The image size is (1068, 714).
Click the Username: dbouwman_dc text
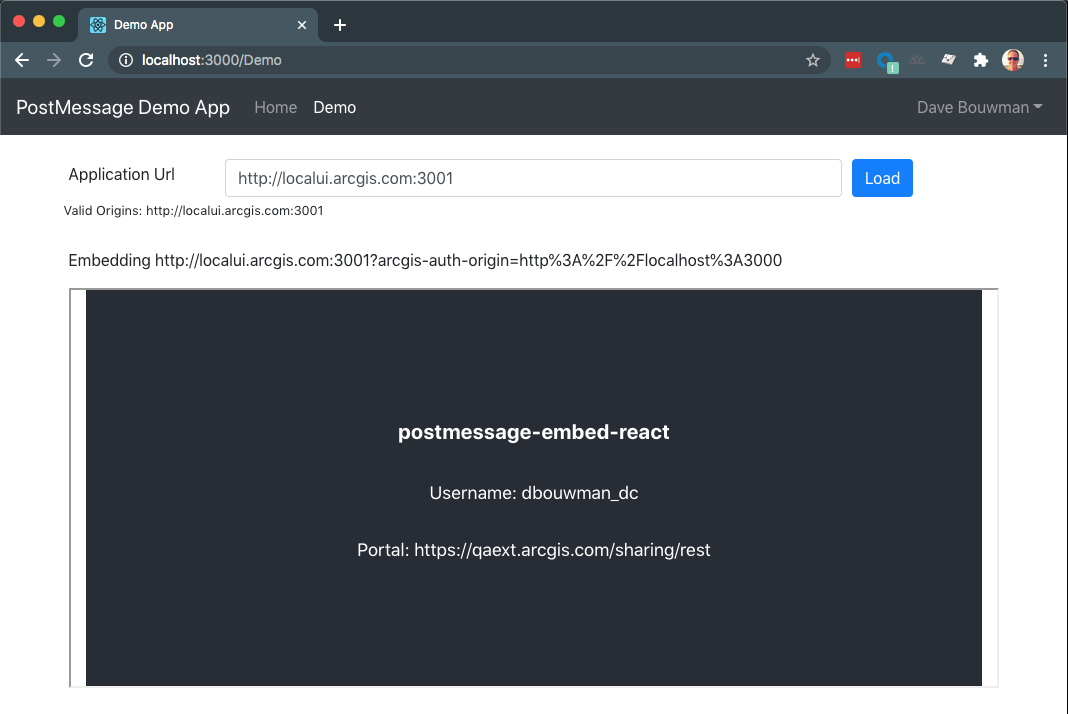534,493
